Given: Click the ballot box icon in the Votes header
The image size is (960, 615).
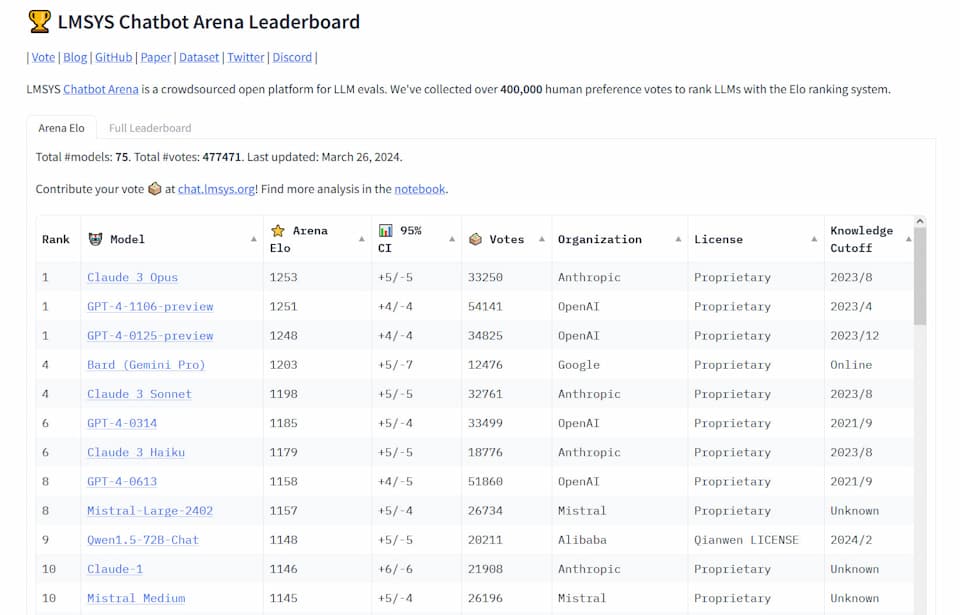Looking at the screenshot, I should (x=475, y=240).
